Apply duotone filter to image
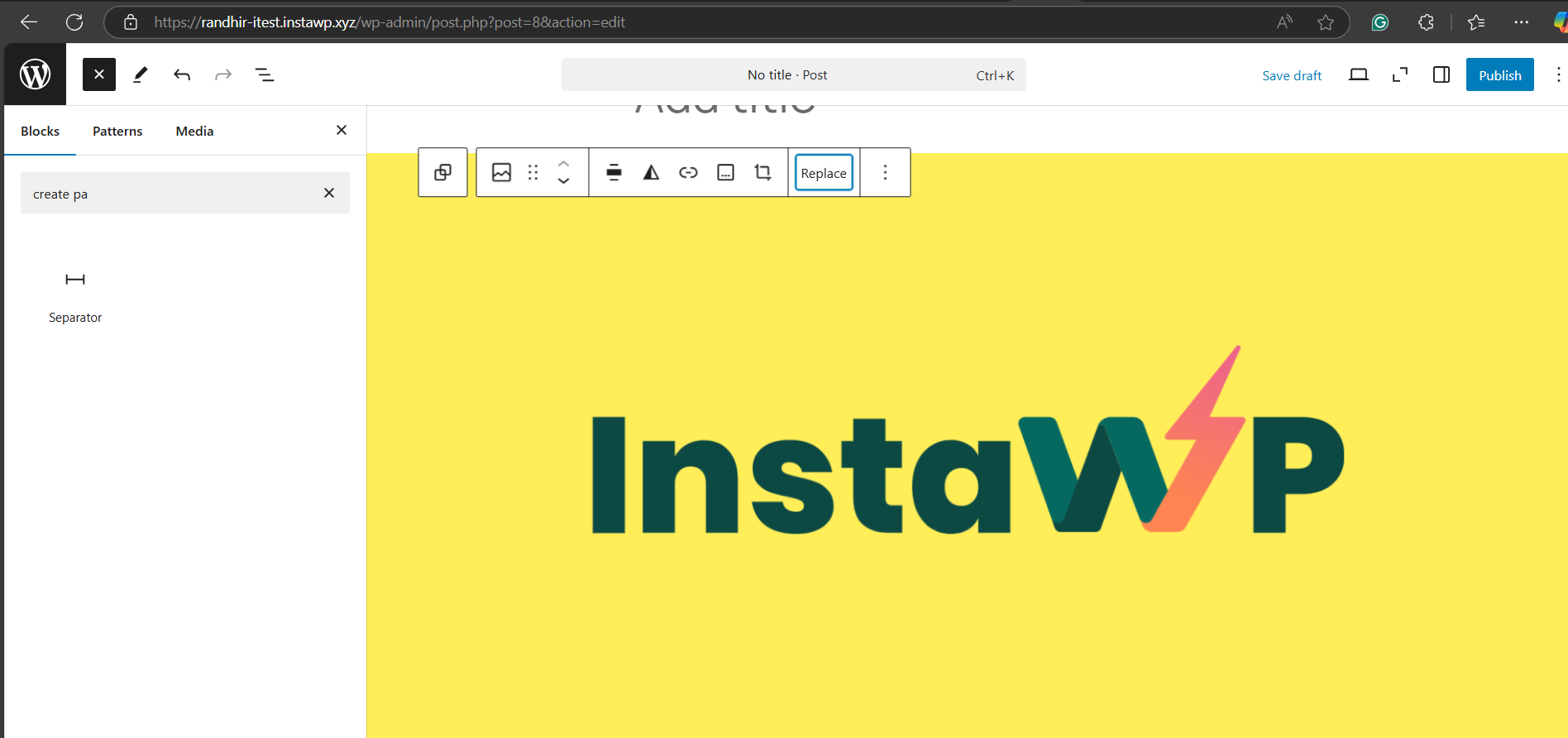1568x738 pixels. 651,172
